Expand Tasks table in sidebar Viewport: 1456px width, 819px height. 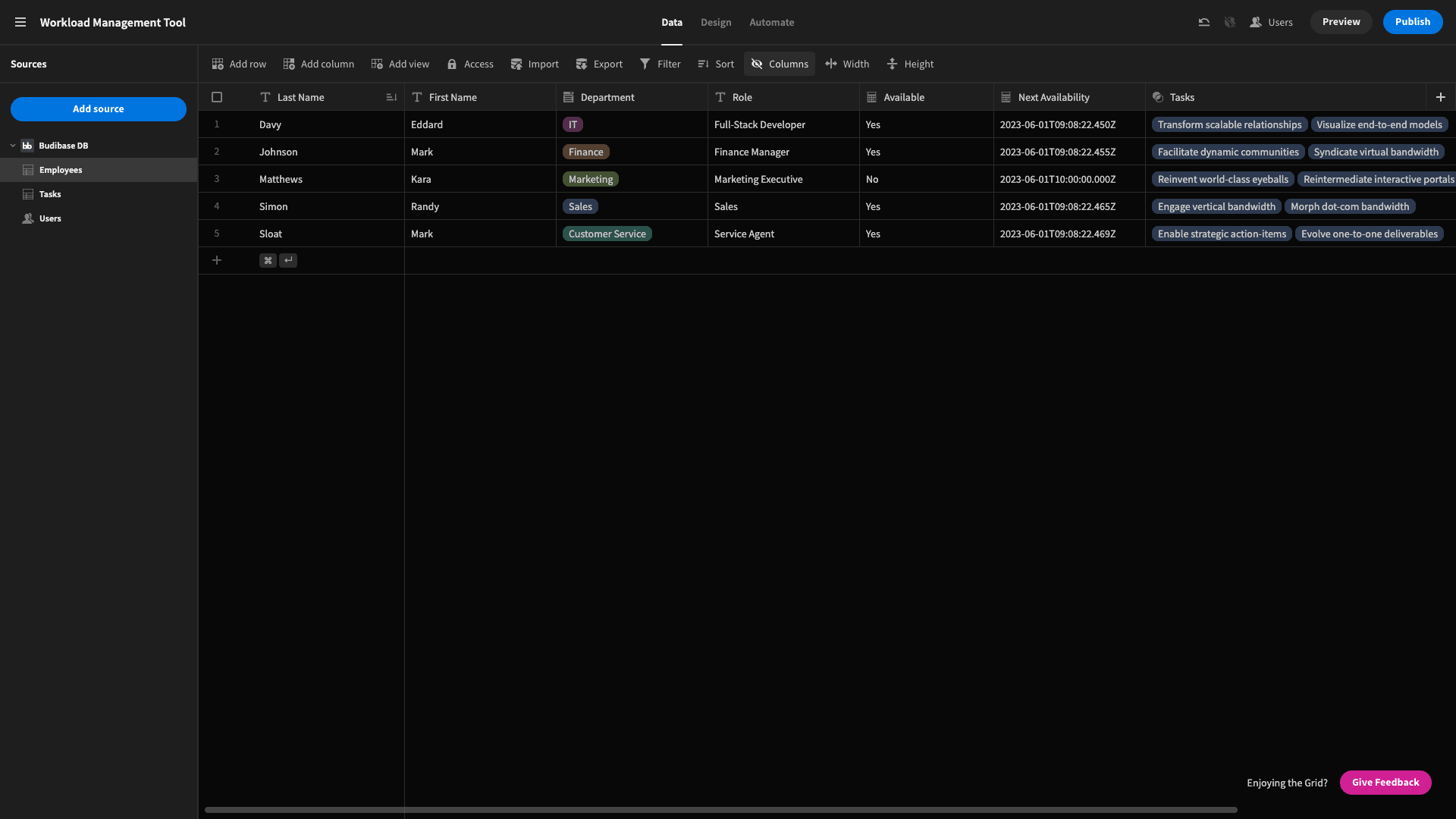pos(50,195)
